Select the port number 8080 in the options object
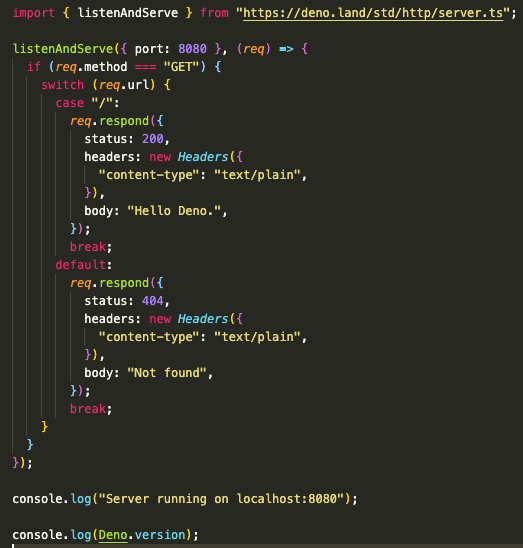The width and height of the screenshot is (523, 548). click(x=192, y=49)
